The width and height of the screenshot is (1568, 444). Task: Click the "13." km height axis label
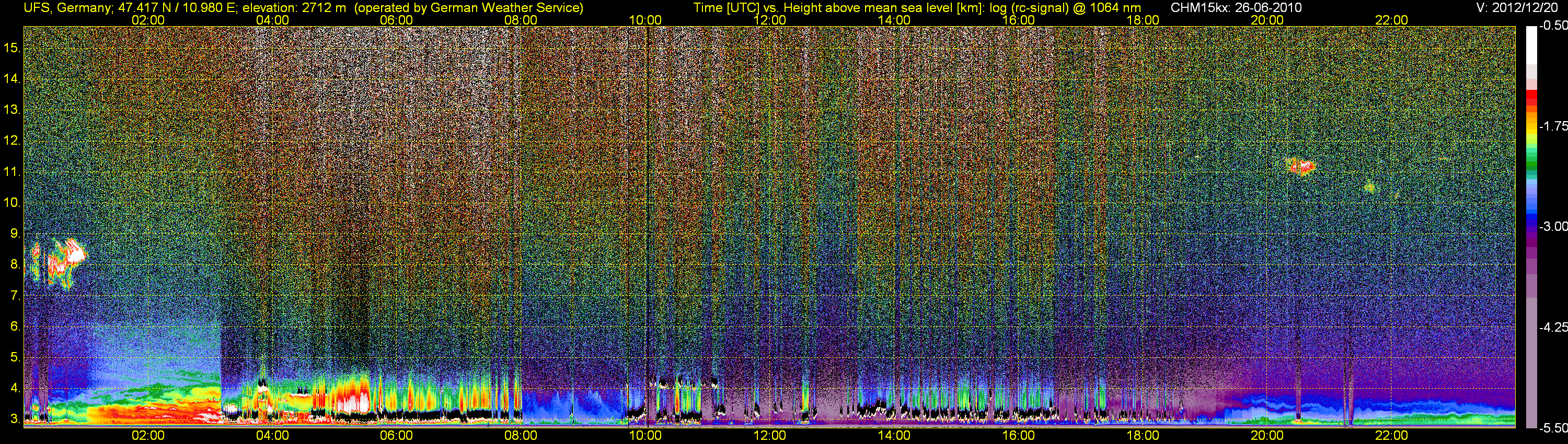click(x=12, y=110)
